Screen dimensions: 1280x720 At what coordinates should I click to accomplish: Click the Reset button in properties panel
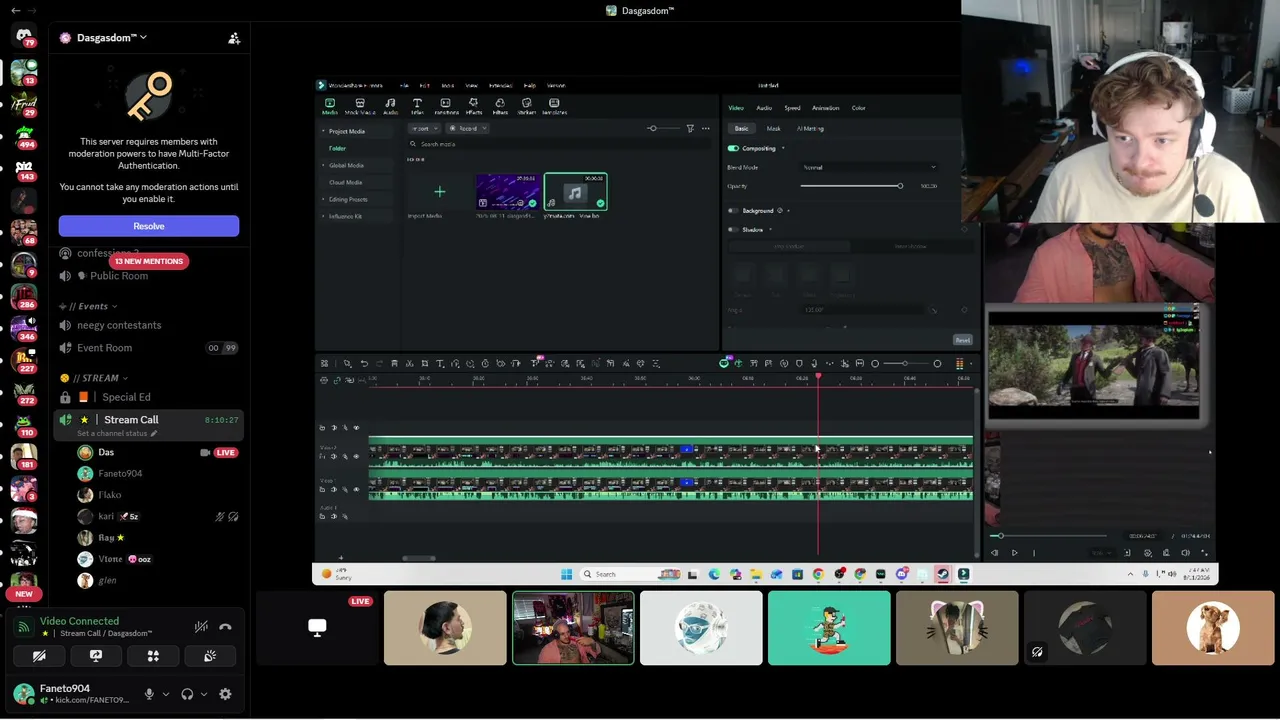[x=962, y=340]
